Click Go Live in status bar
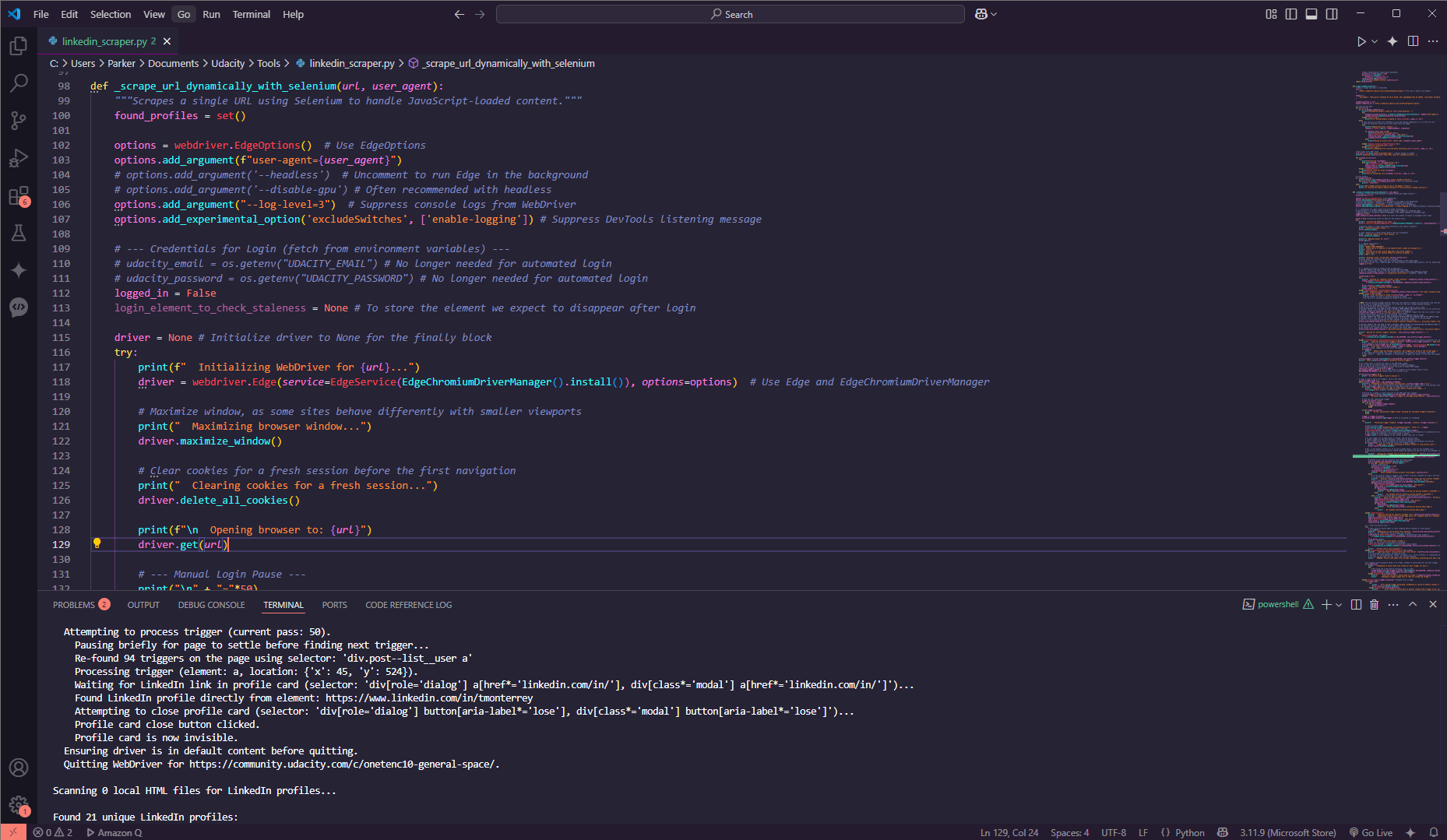The height and width of the screenshot is (840, 1447). (1371, 832)
